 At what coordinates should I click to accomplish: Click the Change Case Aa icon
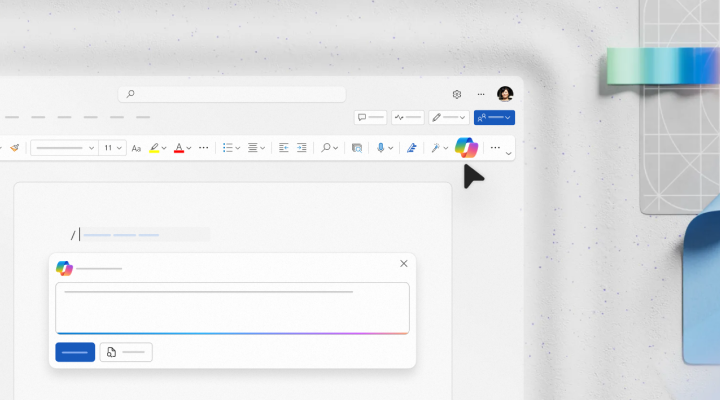(x=136, y=148)
